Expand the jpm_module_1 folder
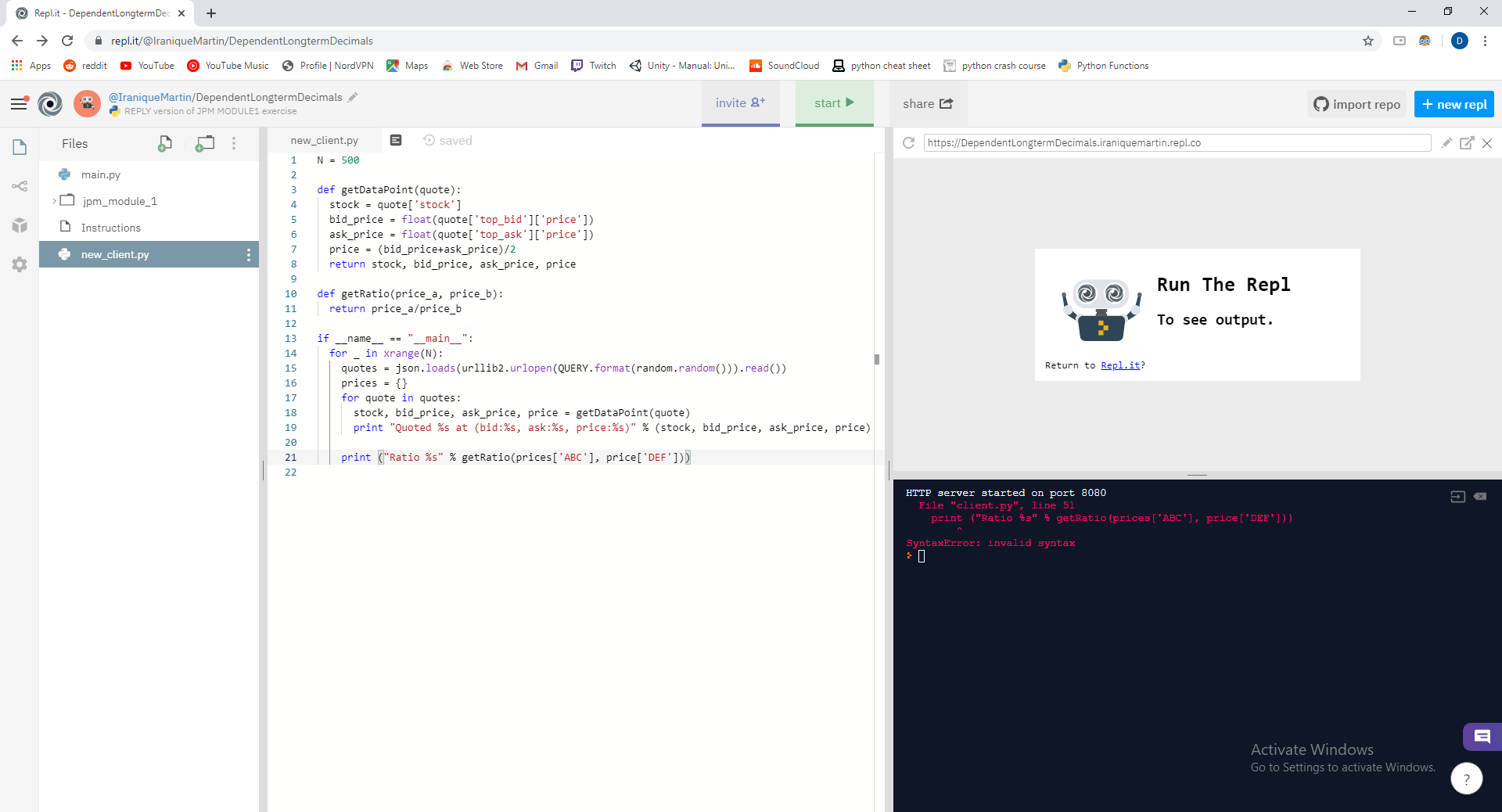 [x=54, y=201]
